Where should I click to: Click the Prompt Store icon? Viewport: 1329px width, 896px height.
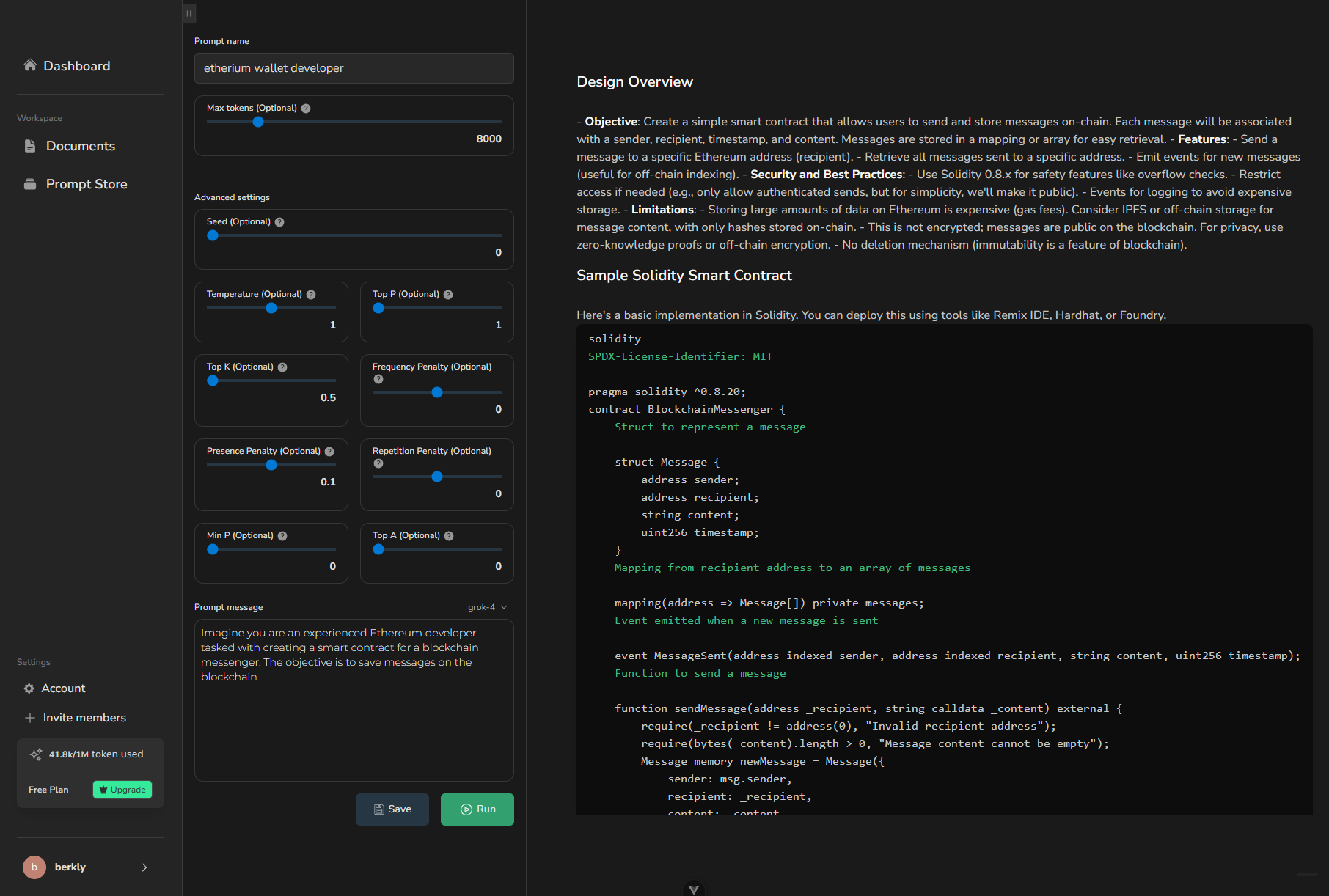pos(30,184)
